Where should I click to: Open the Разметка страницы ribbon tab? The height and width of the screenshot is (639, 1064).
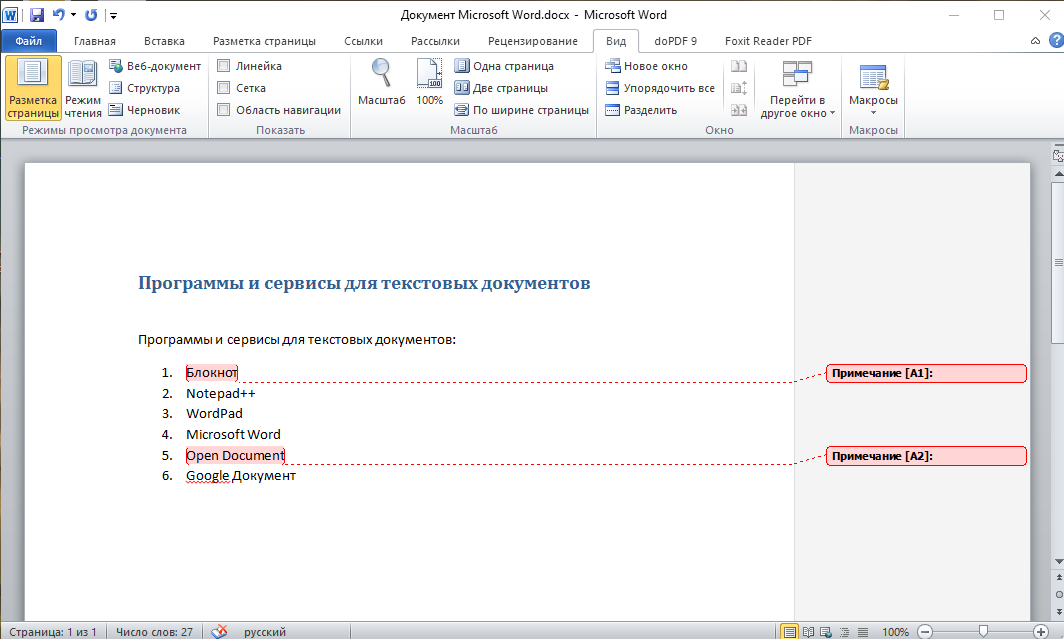(264, 41)
